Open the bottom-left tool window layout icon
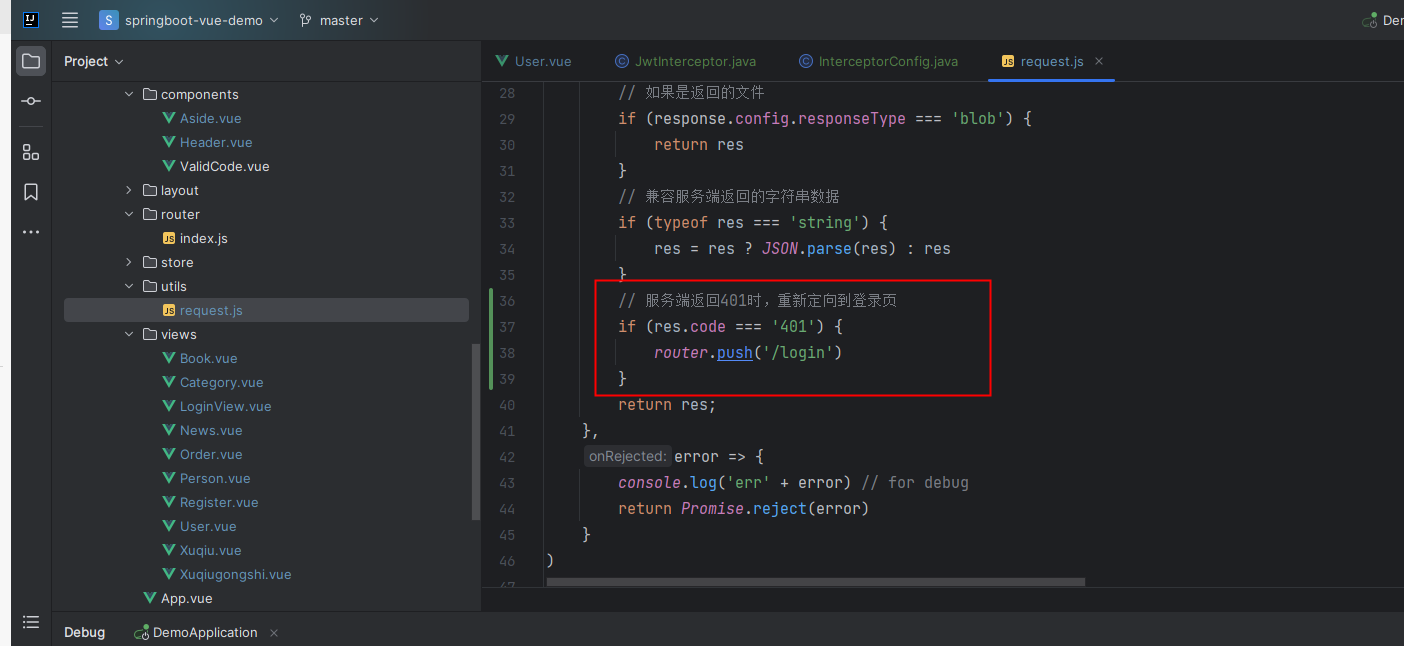1404x646 pixels. point(30,621)
